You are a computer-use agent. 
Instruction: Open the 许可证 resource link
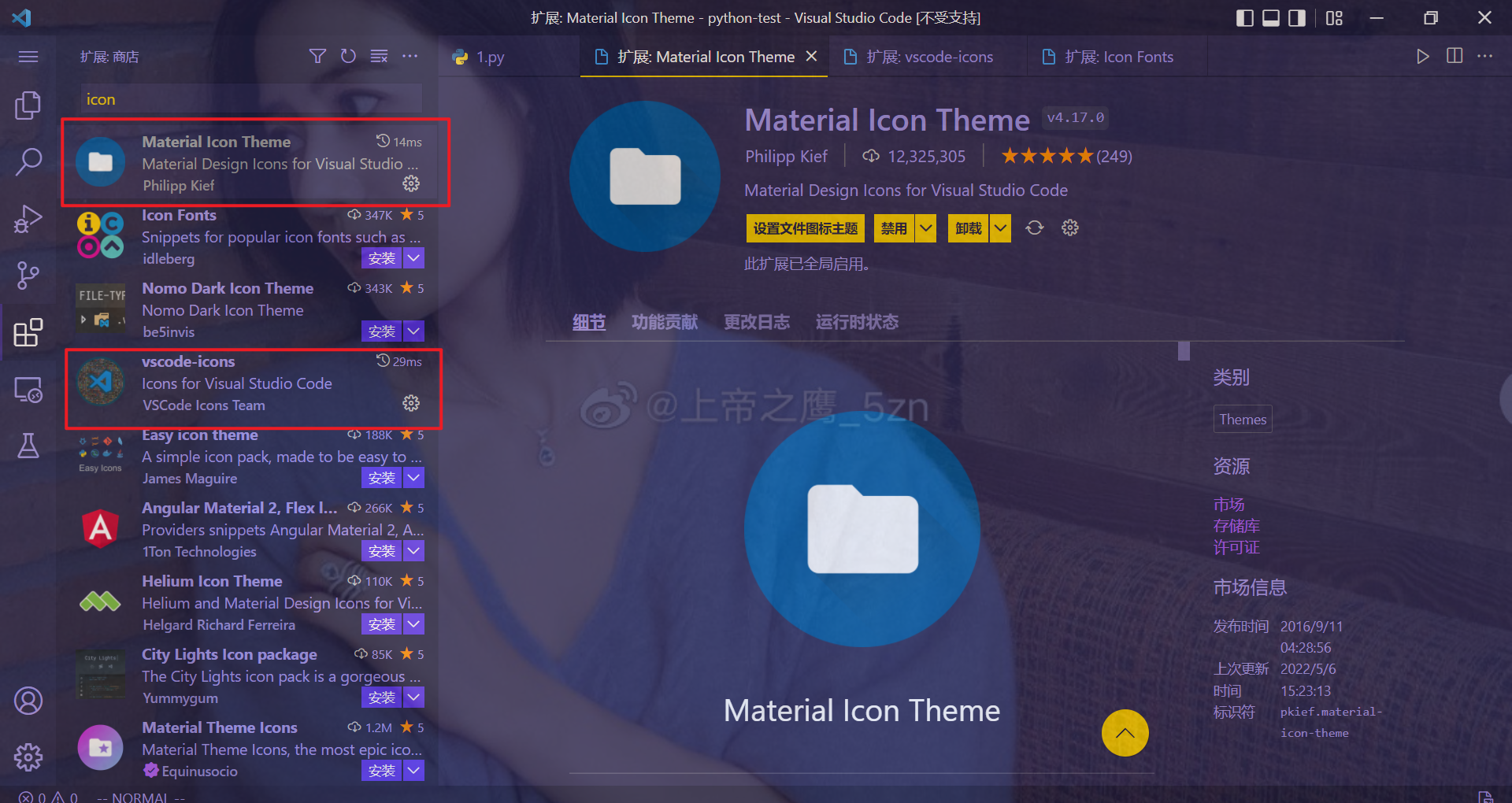pos(1236,546)
